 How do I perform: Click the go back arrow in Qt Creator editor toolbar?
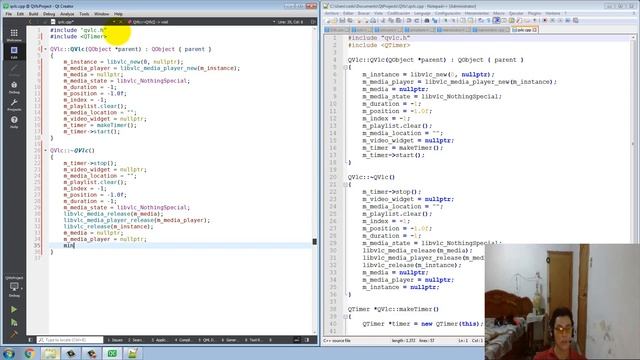[x=30, y=22]
